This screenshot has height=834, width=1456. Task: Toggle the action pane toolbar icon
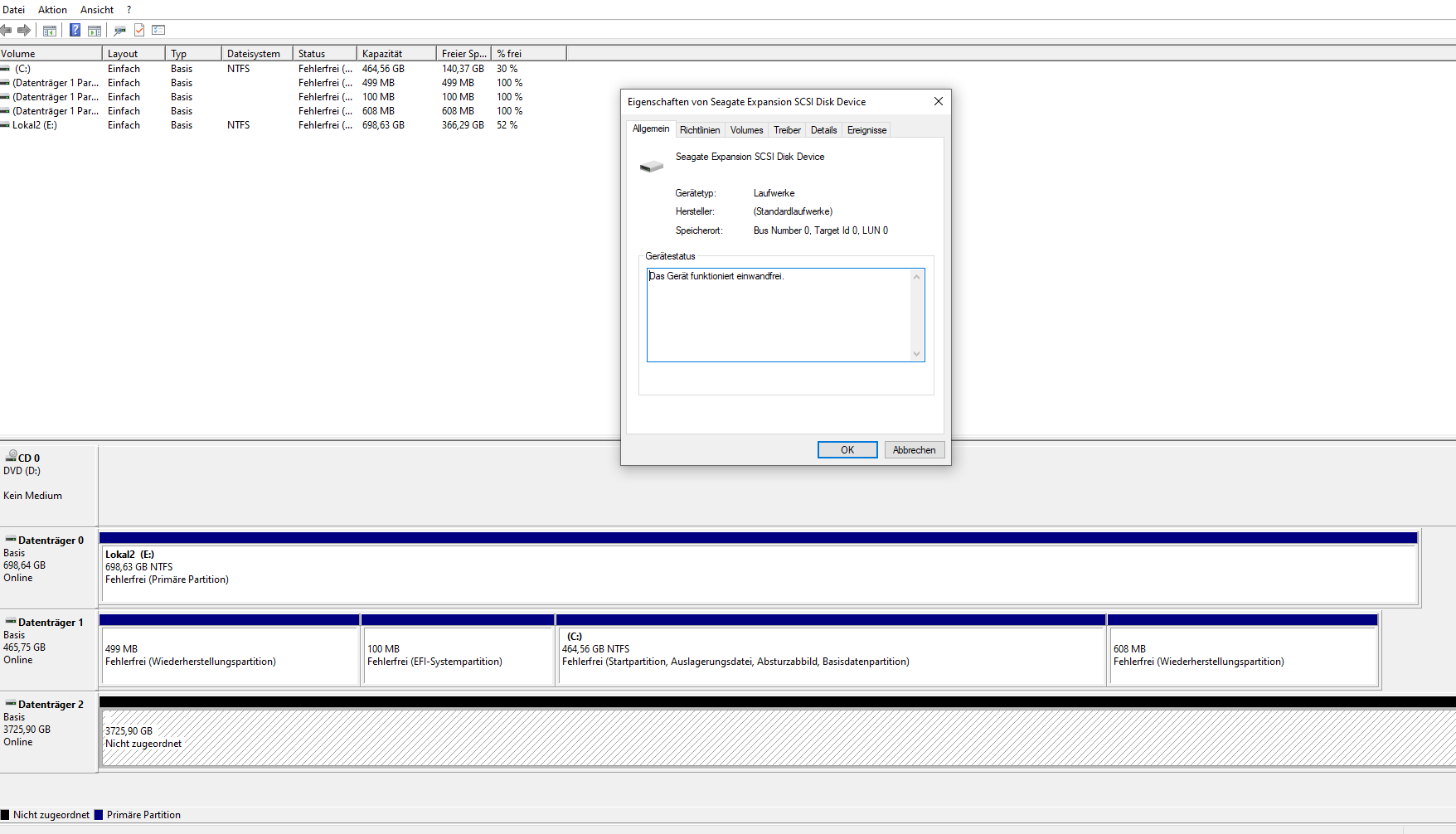[95, 31]
